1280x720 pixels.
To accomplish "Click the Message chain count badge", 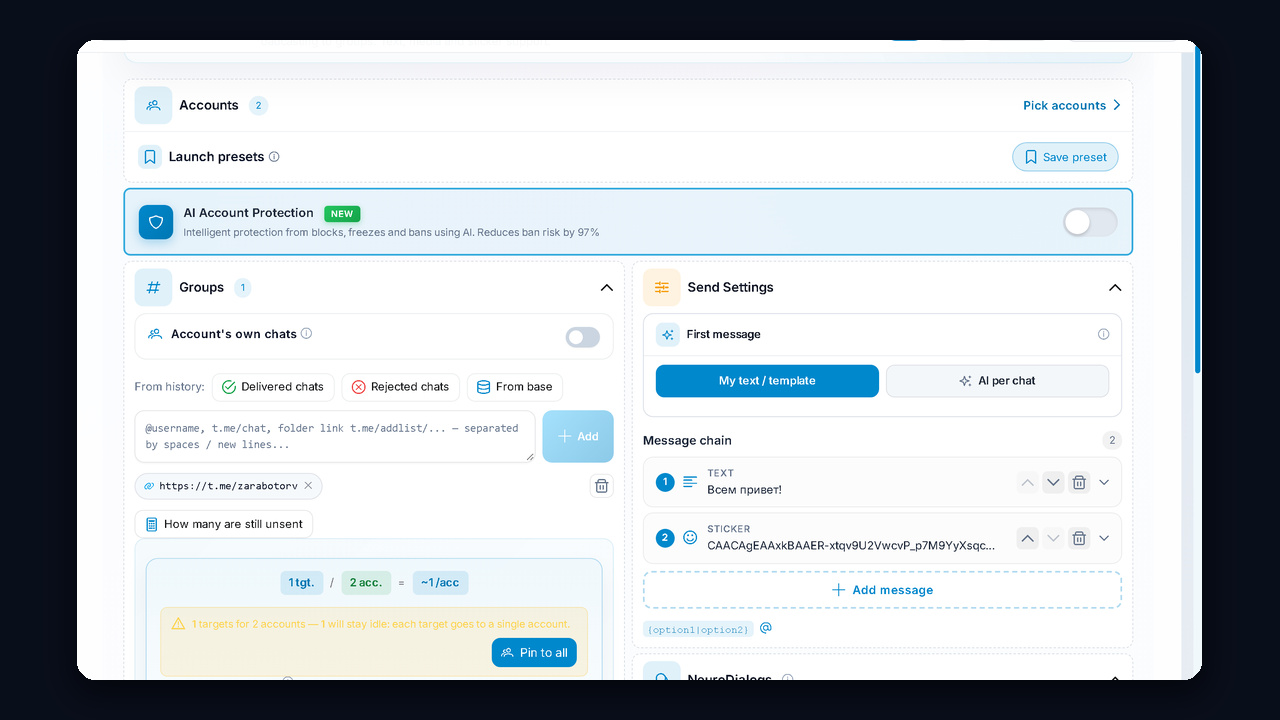I will click(1111, 440).
